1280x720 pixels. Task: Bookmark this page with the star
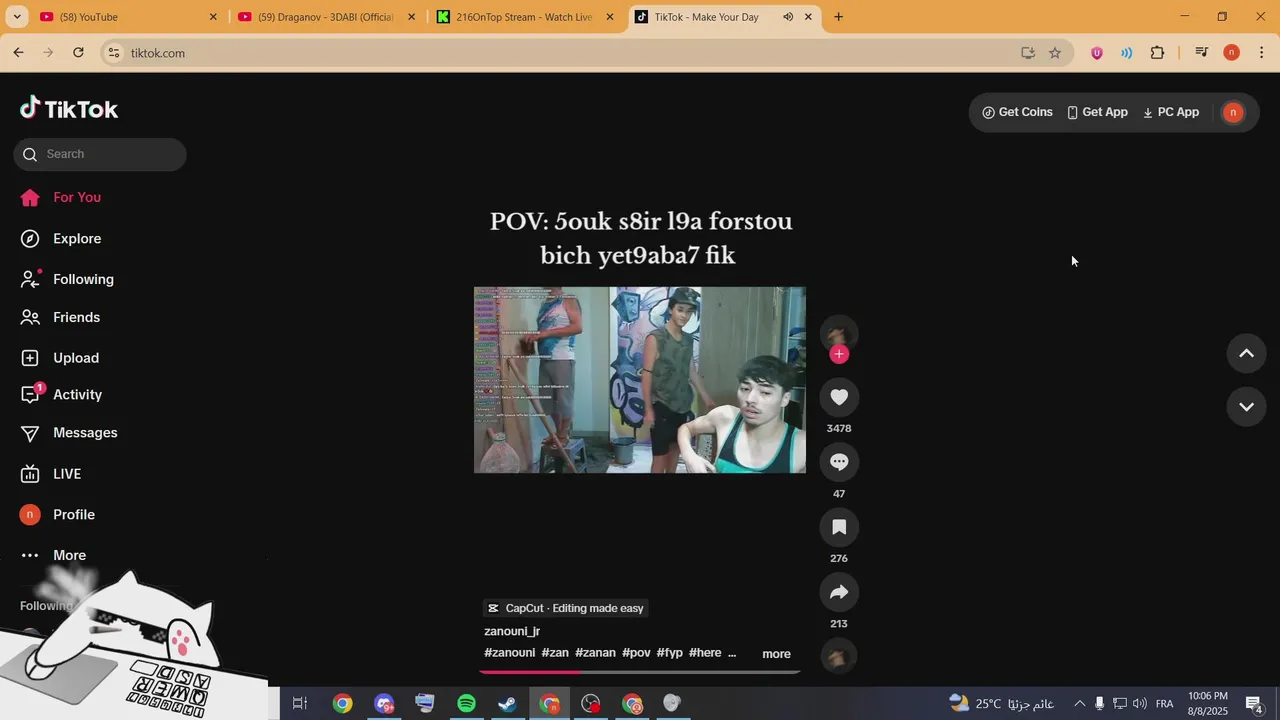[1055, 53]
